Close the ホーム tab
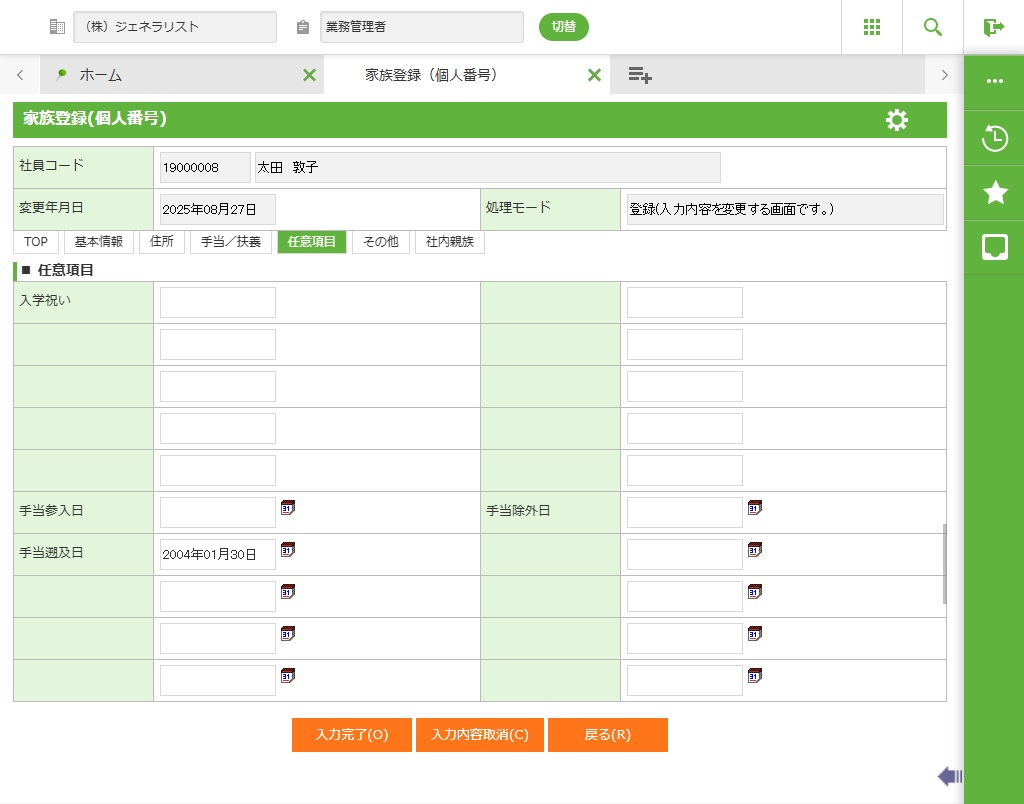 click(309, 75)
